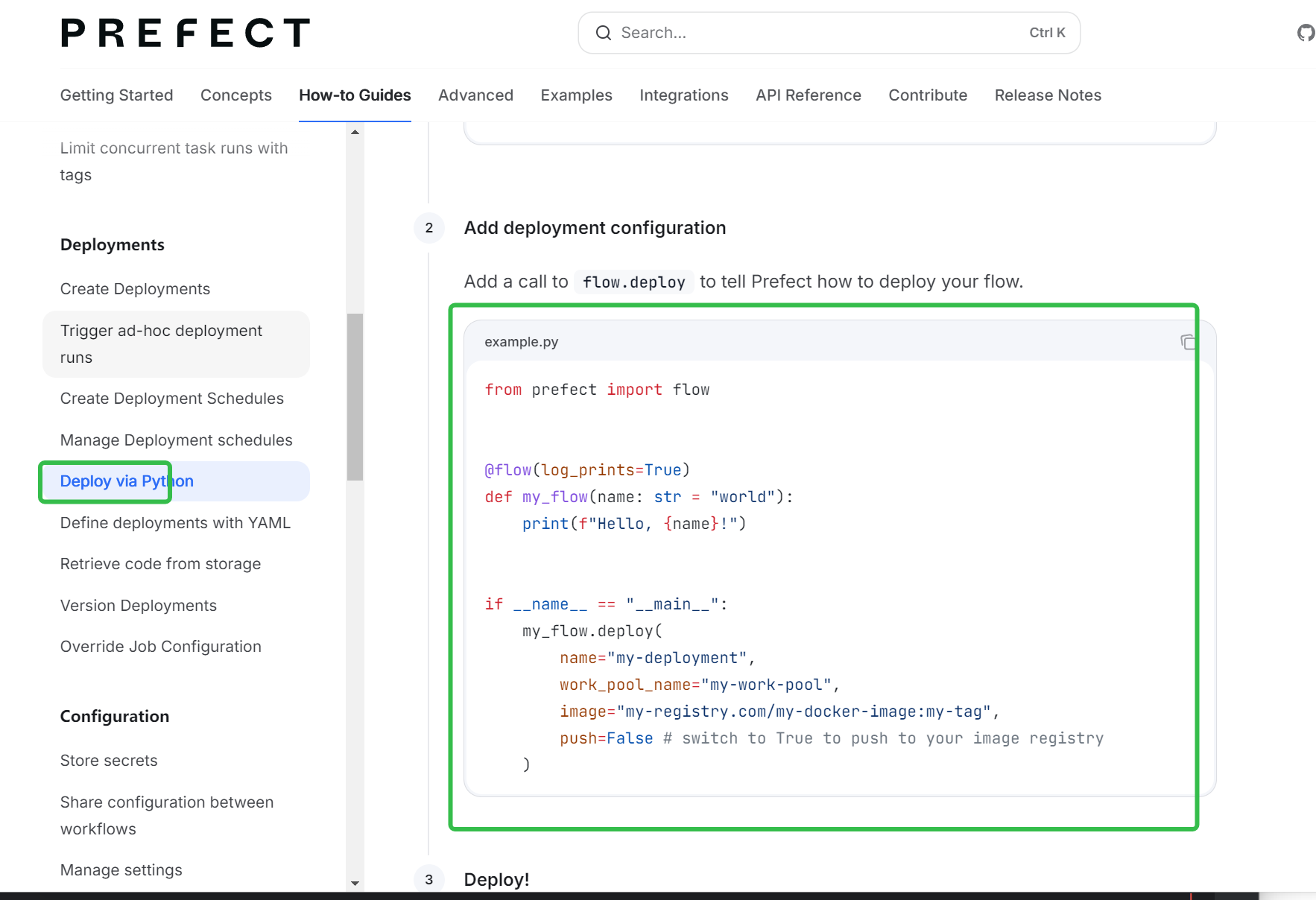Open Create Deployments sidebar link
Image resolution: width=1316 pixels, height=900 pixels.
135,289
